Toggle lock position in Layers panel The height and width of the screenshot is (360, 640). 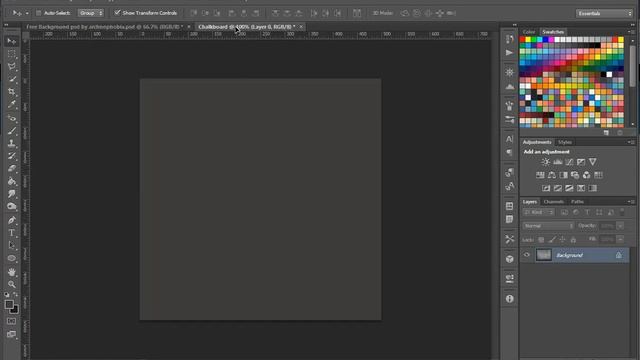pyautogui.click(x=562, y=240)
